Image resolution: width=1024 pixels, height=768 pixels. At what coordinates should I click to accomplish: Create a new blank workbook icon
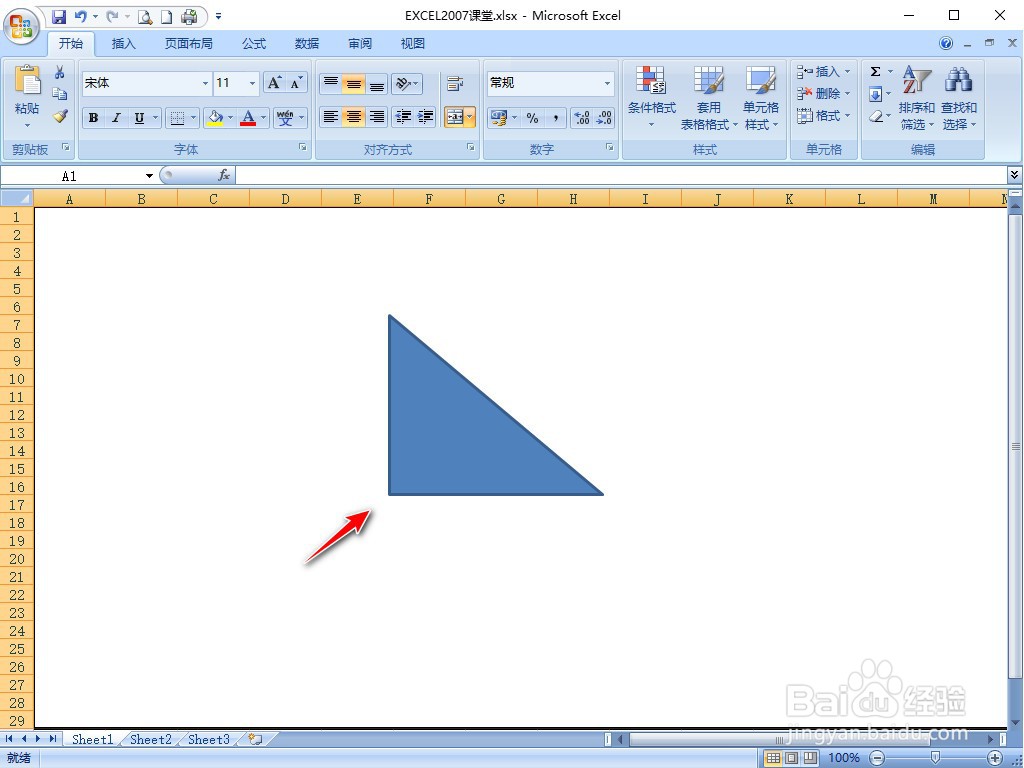[x=167, y=17]
